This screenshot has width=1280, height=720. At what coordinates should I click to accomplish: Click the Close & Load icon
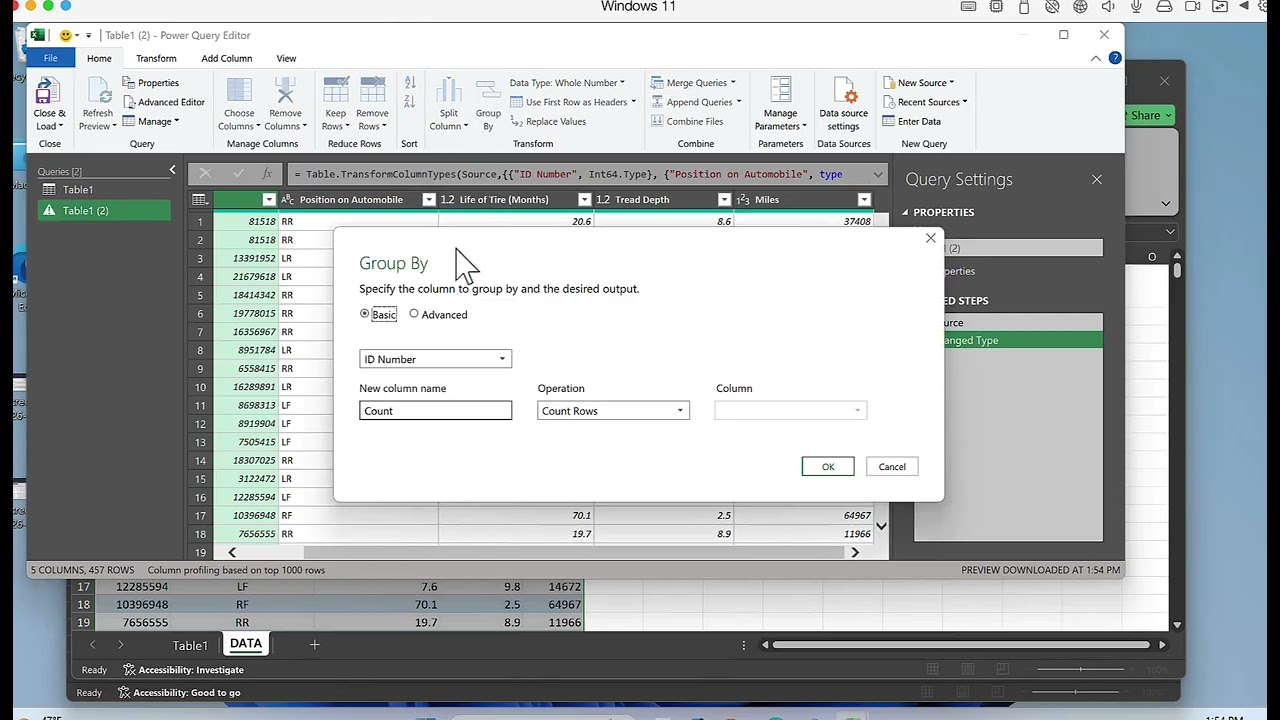click(x=48, y=92)
